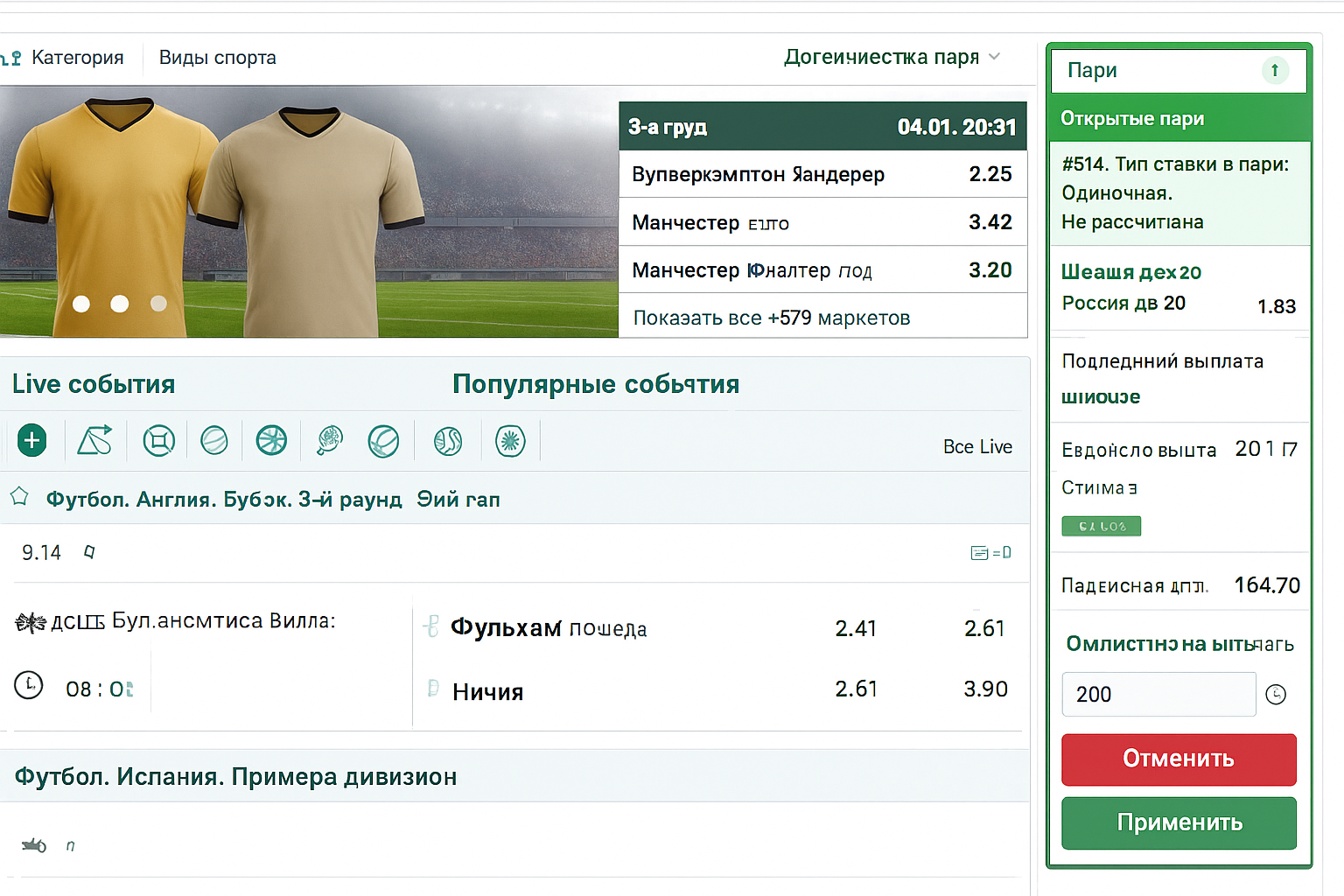Image resolution: width=1344 pixels, height=896 pixels.
Task: Focus the stake input field showing 200
Action: pyautogui.click(x=1158, y=695)
